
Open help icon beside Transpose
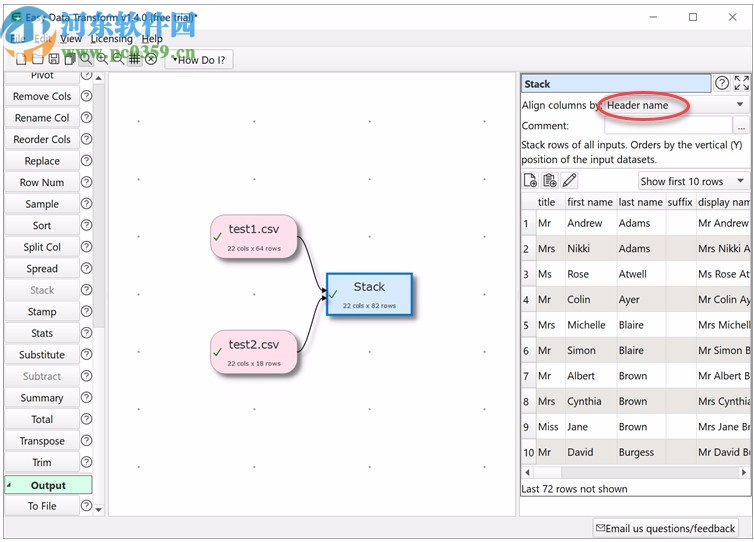86,441
